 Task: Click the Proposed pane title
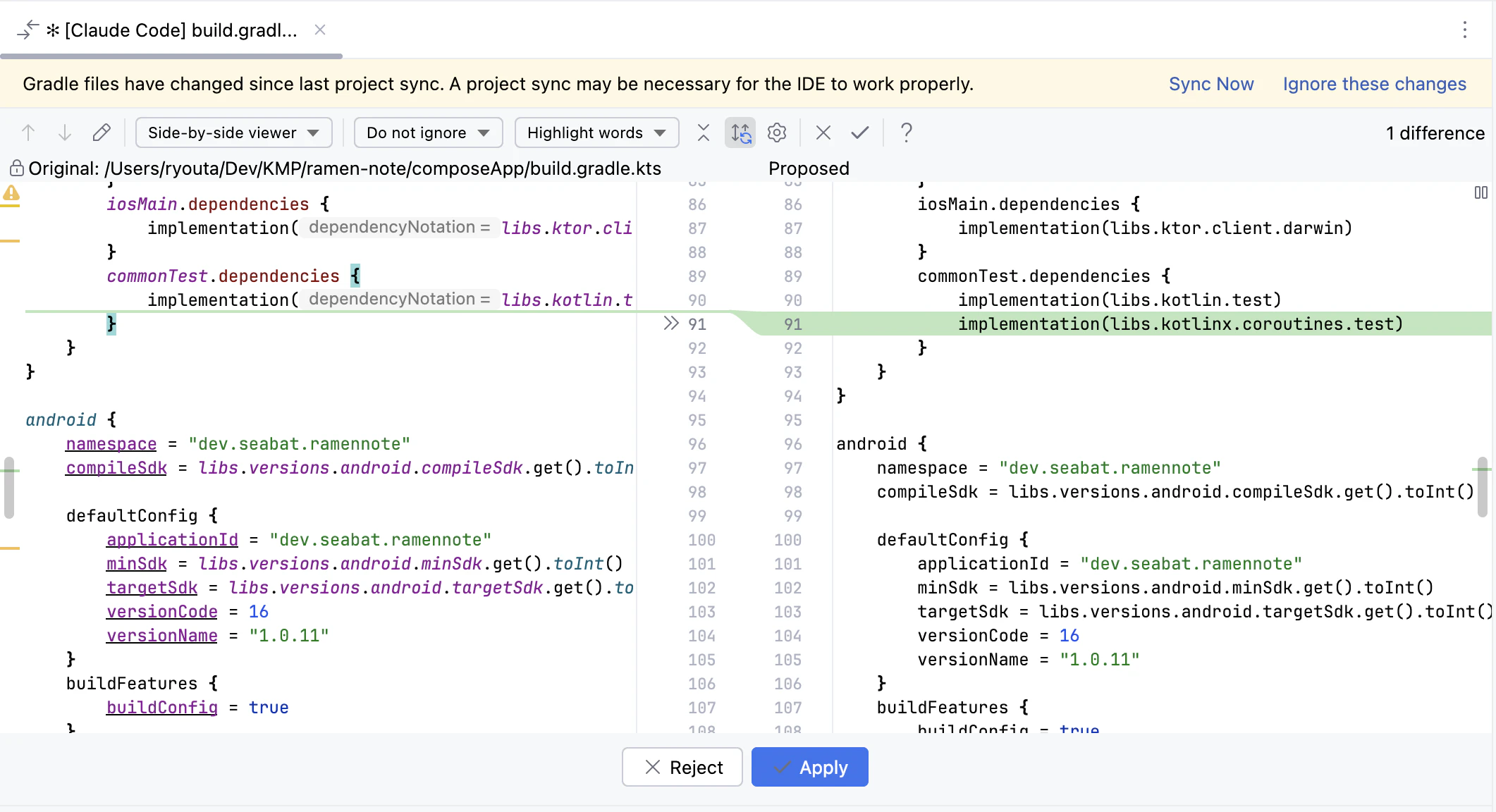(x=809, y=168)
